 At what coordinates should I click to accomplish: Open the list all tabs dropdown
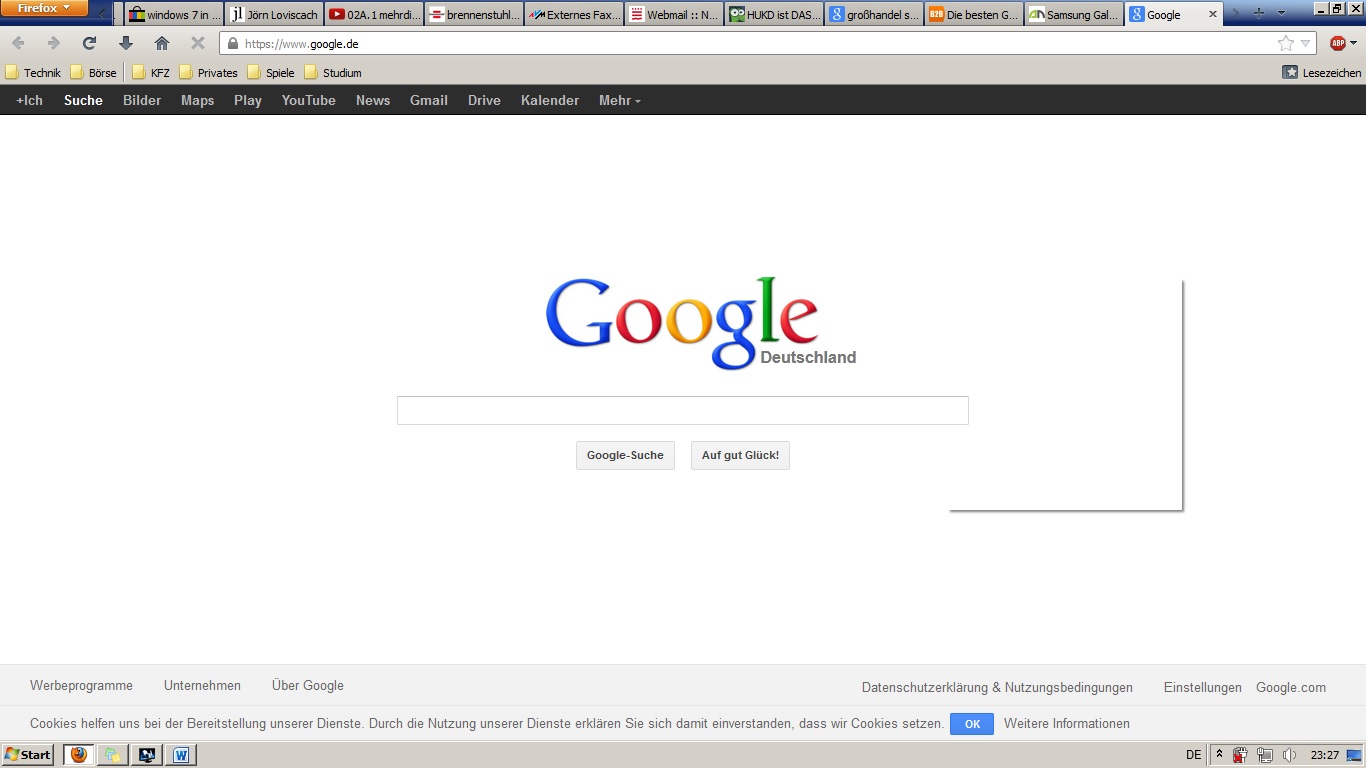click(1281, 13)
